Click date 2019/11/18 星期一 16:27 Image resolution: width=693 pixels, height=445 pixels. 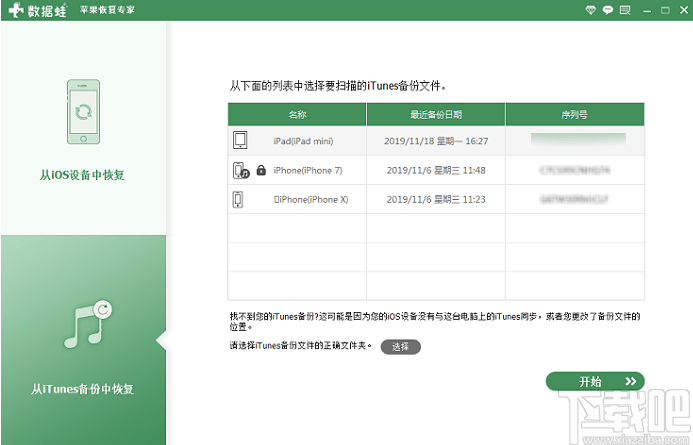click(436, 141)
